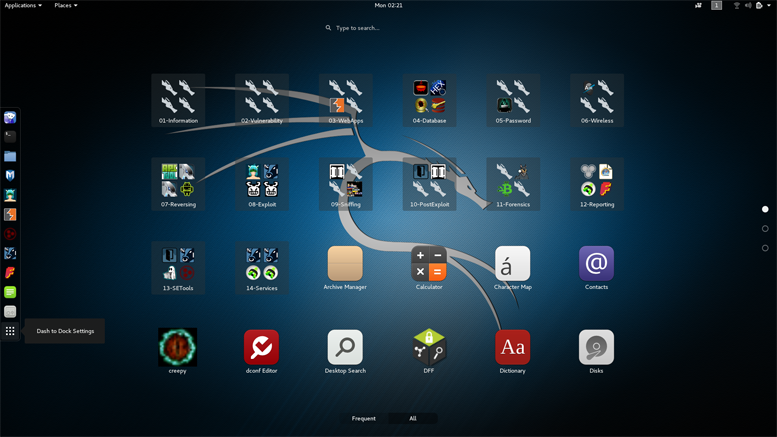Open the 03-WebApps app folder

tap(346, 101)
